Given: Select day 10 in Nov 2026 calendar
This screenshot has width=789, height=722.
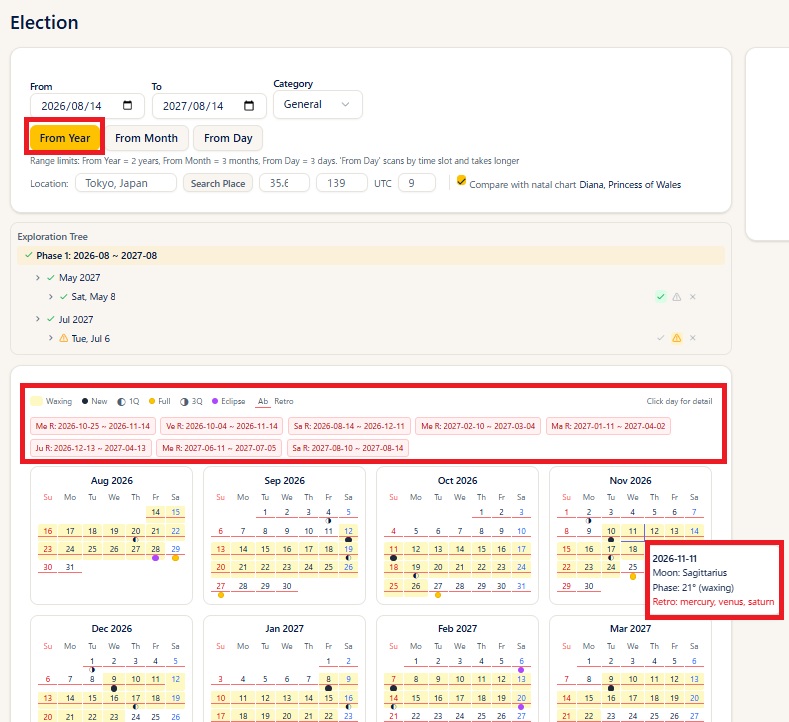Looking at the screenshot, I should [x=611, y=531].
